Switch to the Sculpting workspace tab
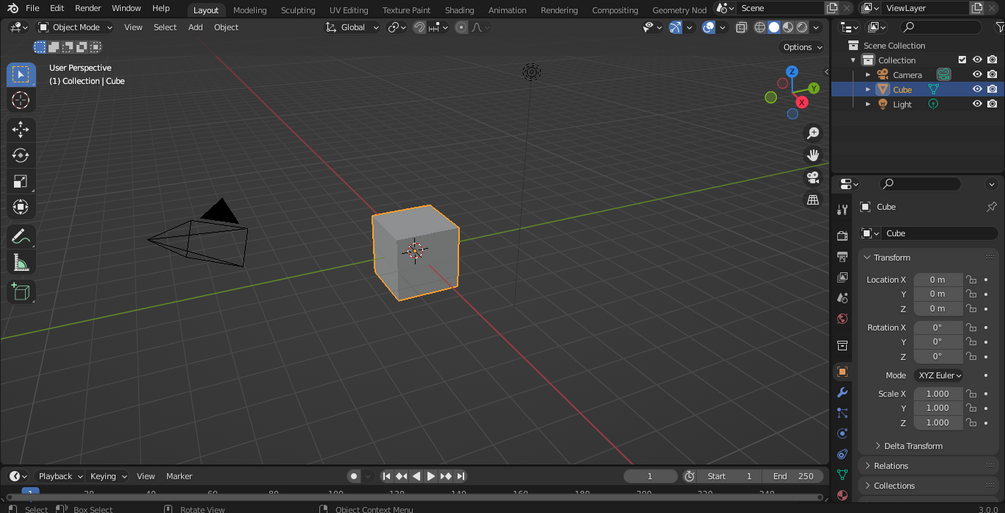This screenshot has height=513, width=1005. click(298, 10)
